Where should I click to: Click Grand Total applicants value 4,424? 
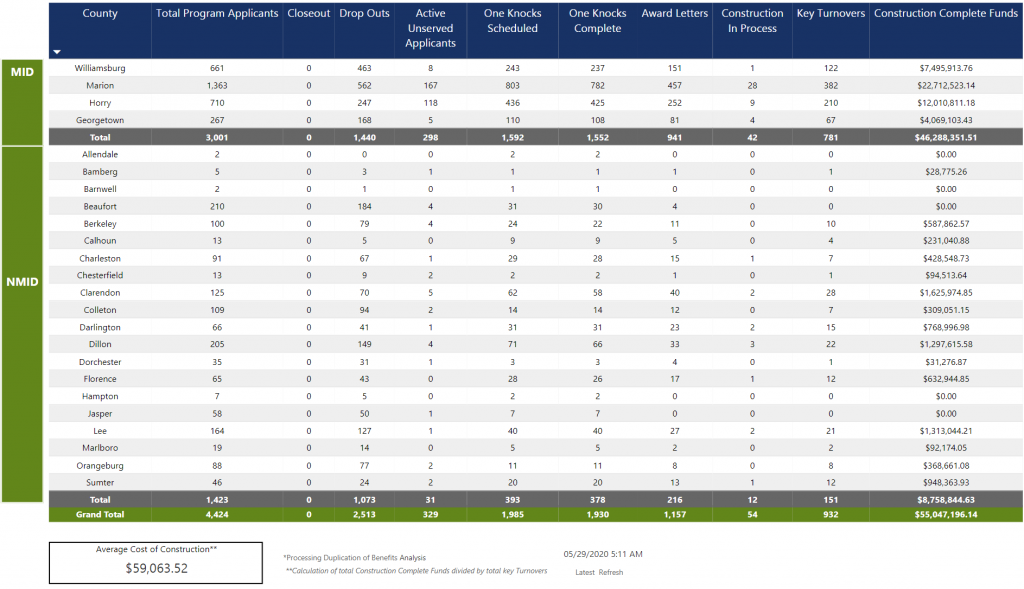pos(217,515)
